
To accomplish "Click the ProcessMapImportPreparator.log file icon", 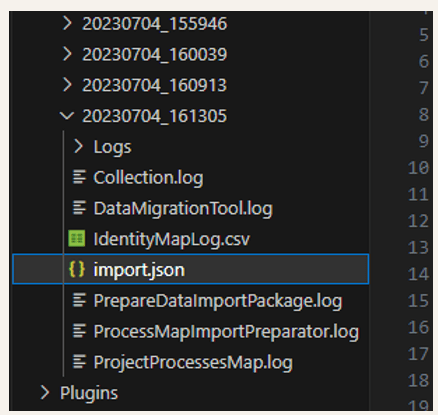I will (79, 331).
